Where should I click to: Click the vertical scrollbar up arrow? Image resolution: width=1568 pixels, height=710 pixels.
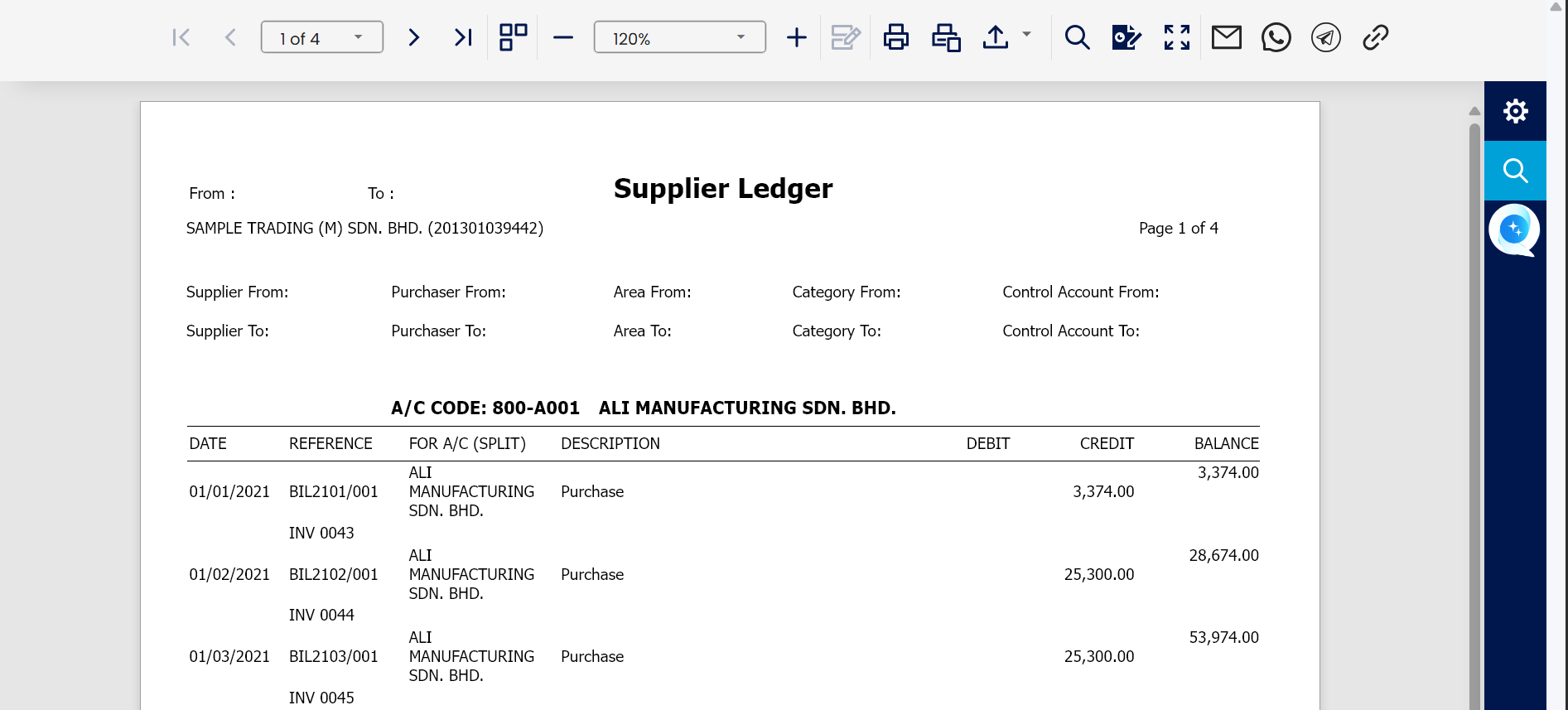[1474, 111]
